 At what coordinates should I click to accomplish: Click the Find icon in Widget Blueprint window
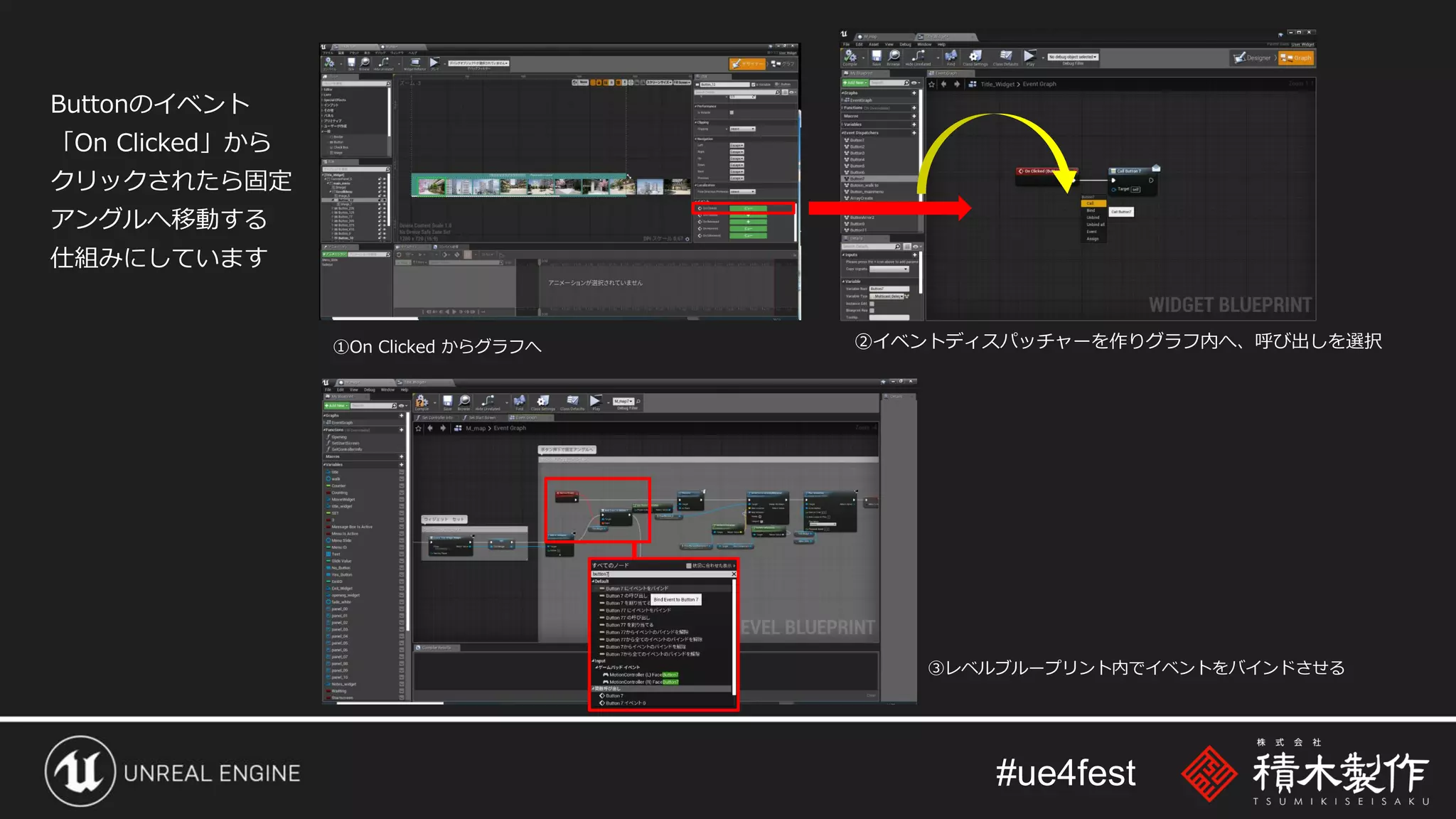point(951,58)
